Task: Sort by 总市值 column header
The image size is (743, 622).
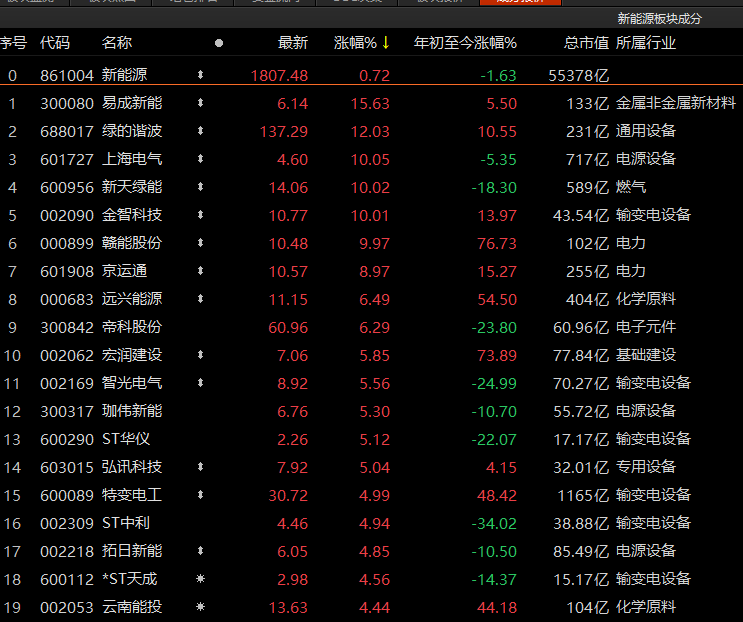Action: [586, 43]
